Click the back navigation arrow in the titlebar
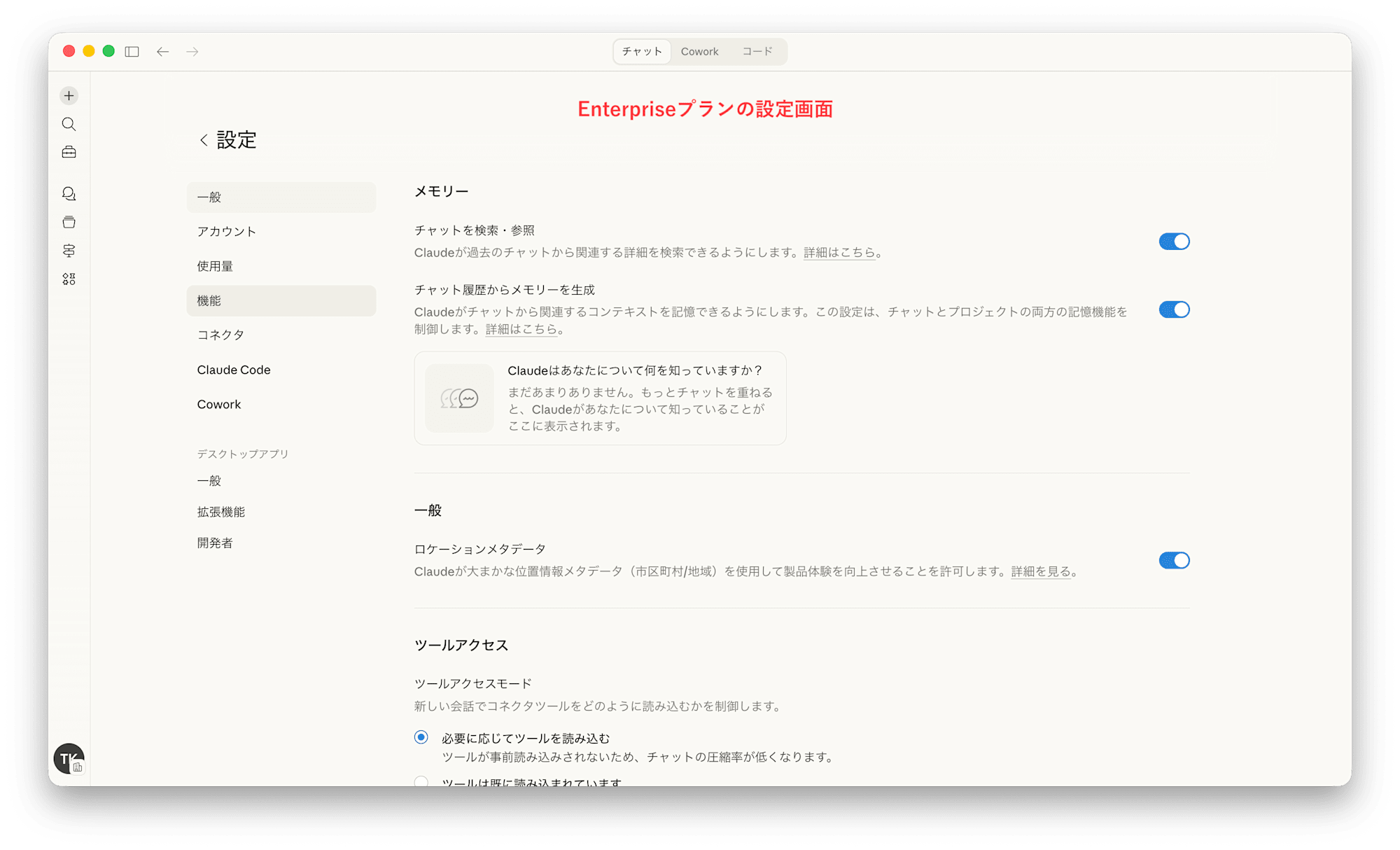Image resolution: width=1400 pixels, height=850 pixels. [x=162, y=51]
